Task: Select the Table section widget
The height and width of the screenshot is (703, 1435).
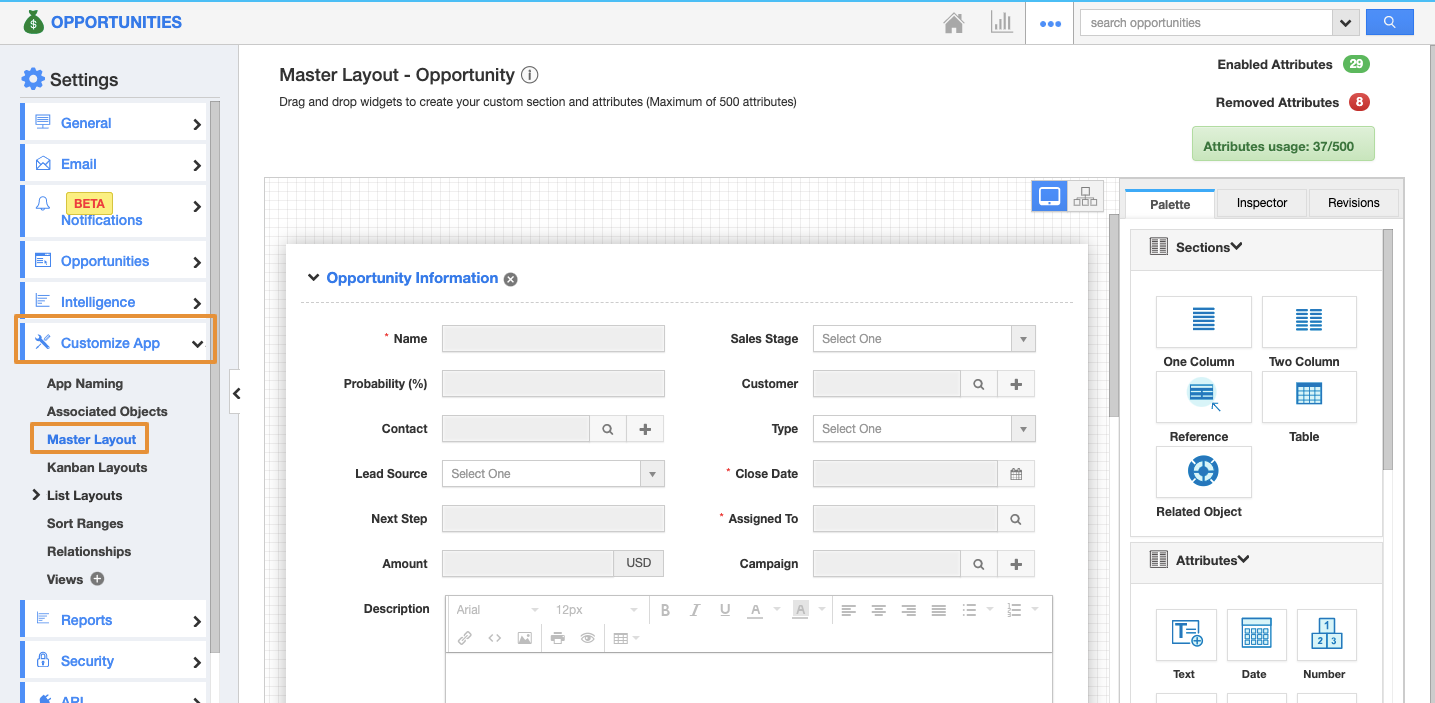Action: pos(1308,396)
